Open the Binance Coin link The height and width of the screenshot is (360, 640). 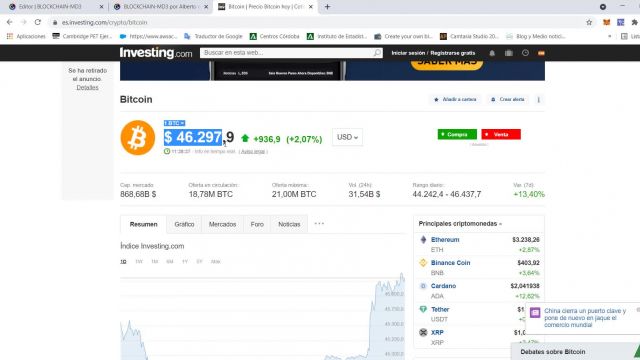click(x=451, y=263)
